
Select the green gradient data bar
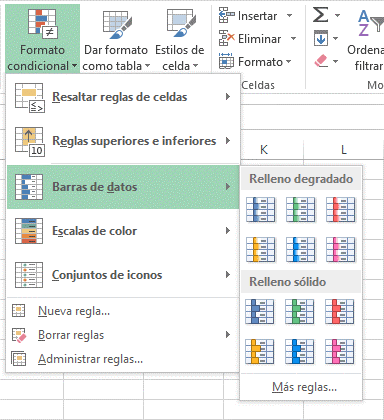[x=301, y=210]
